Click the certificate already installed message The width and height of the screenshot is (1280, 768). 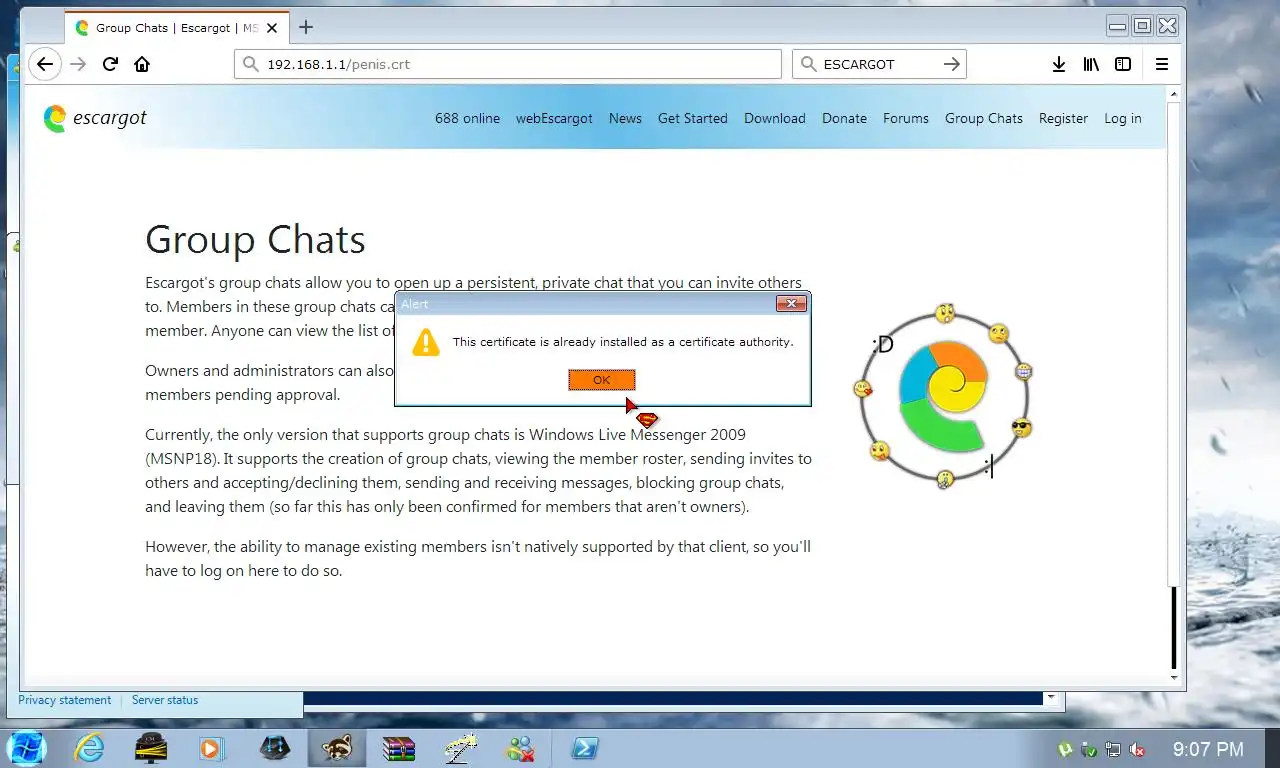(x=623, y=342)
